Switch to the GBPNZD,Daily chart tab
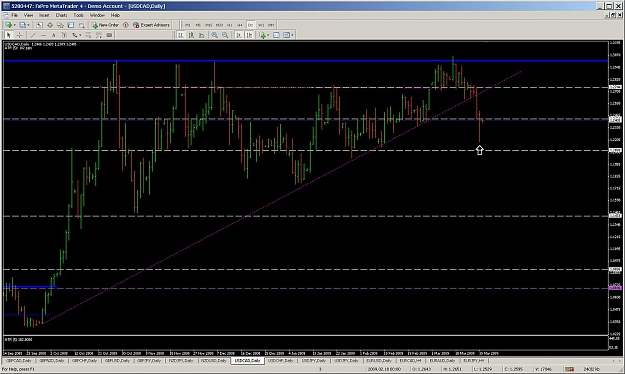This screenshot has width=625, height=374. 52,360
